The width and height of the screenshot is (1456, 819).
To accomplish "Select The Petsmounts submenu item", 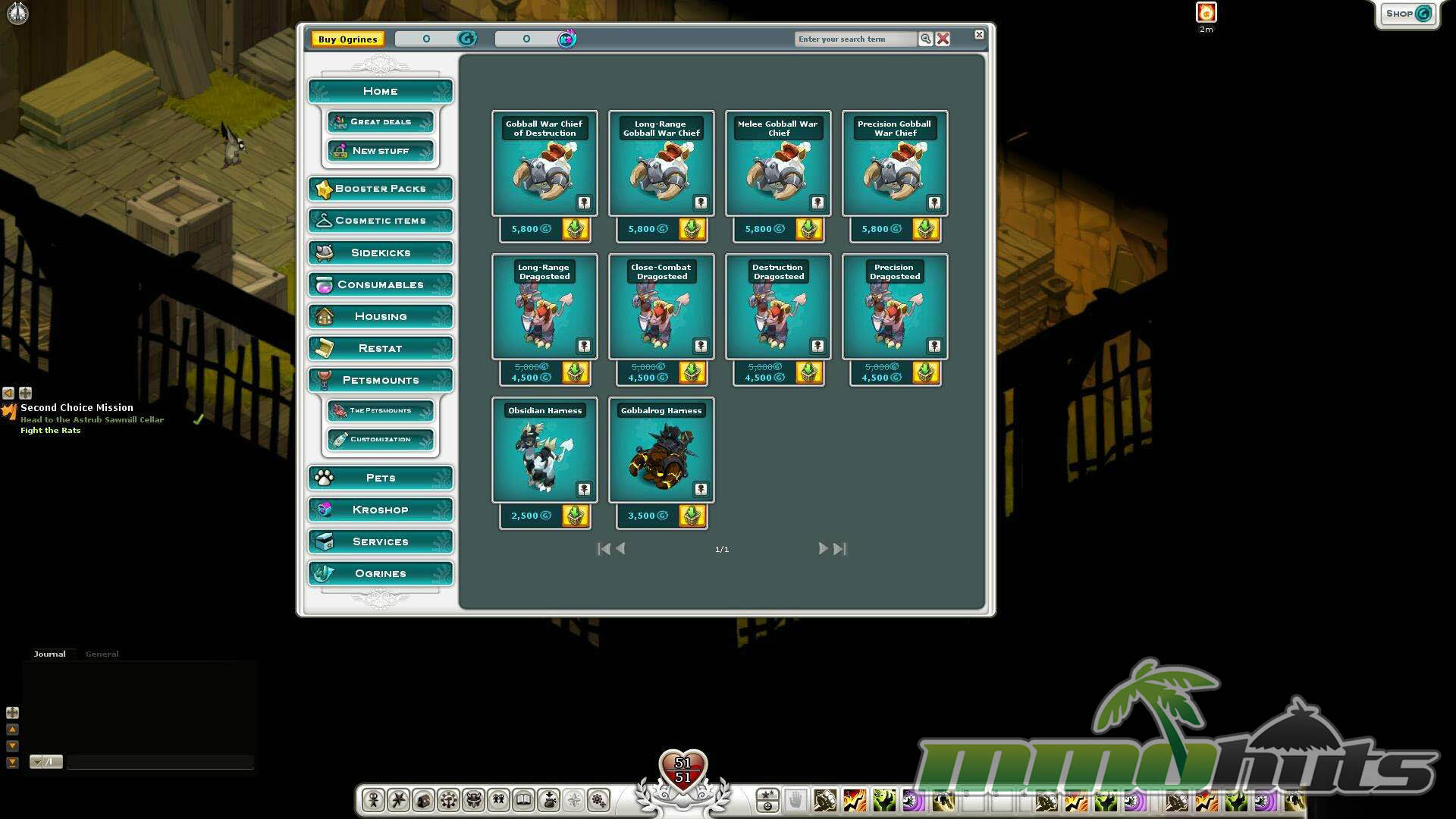I will [x=380, y=410].
